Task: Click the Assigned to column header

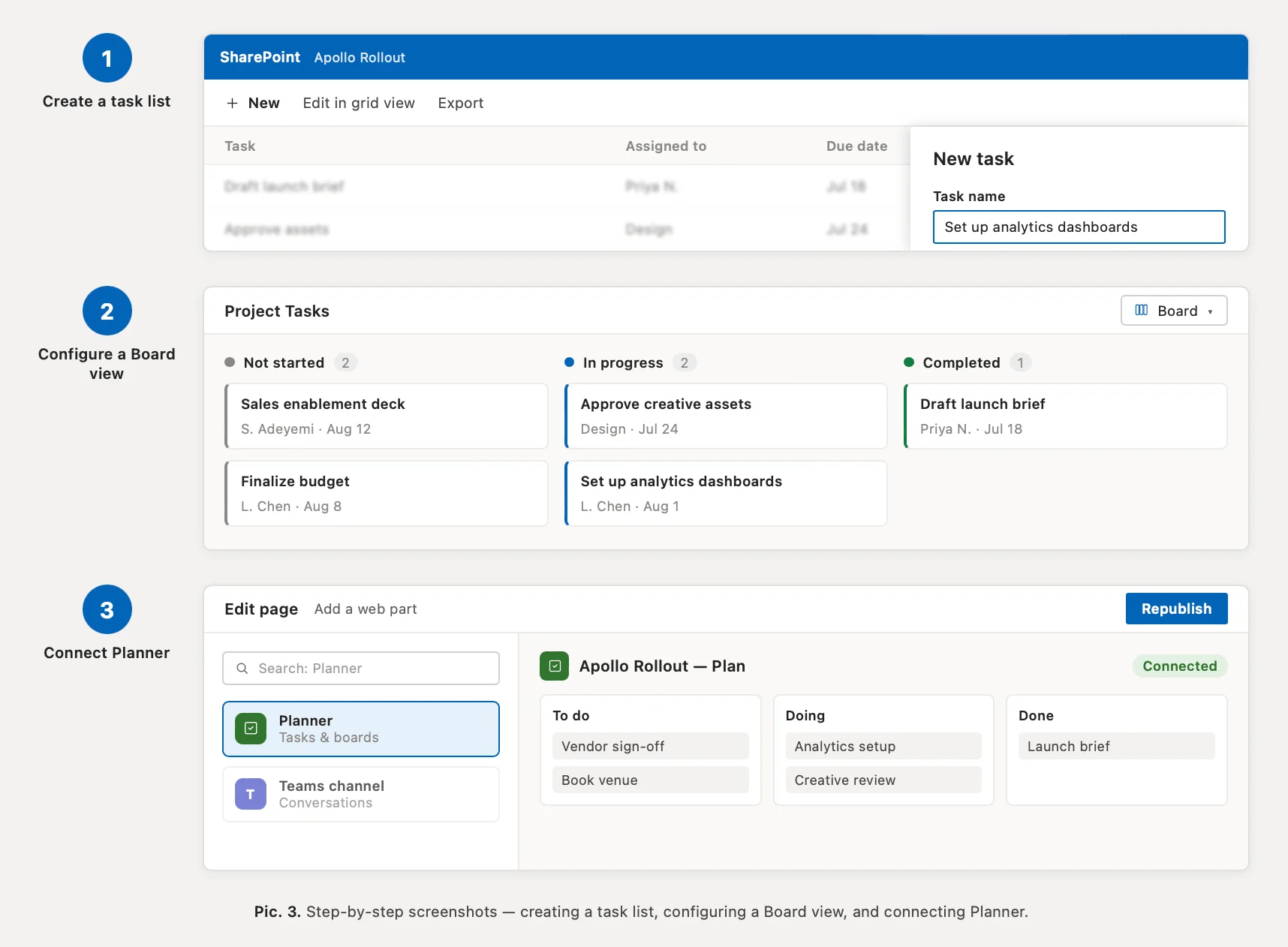Action: pyautogui.click(x=666, y=146)
